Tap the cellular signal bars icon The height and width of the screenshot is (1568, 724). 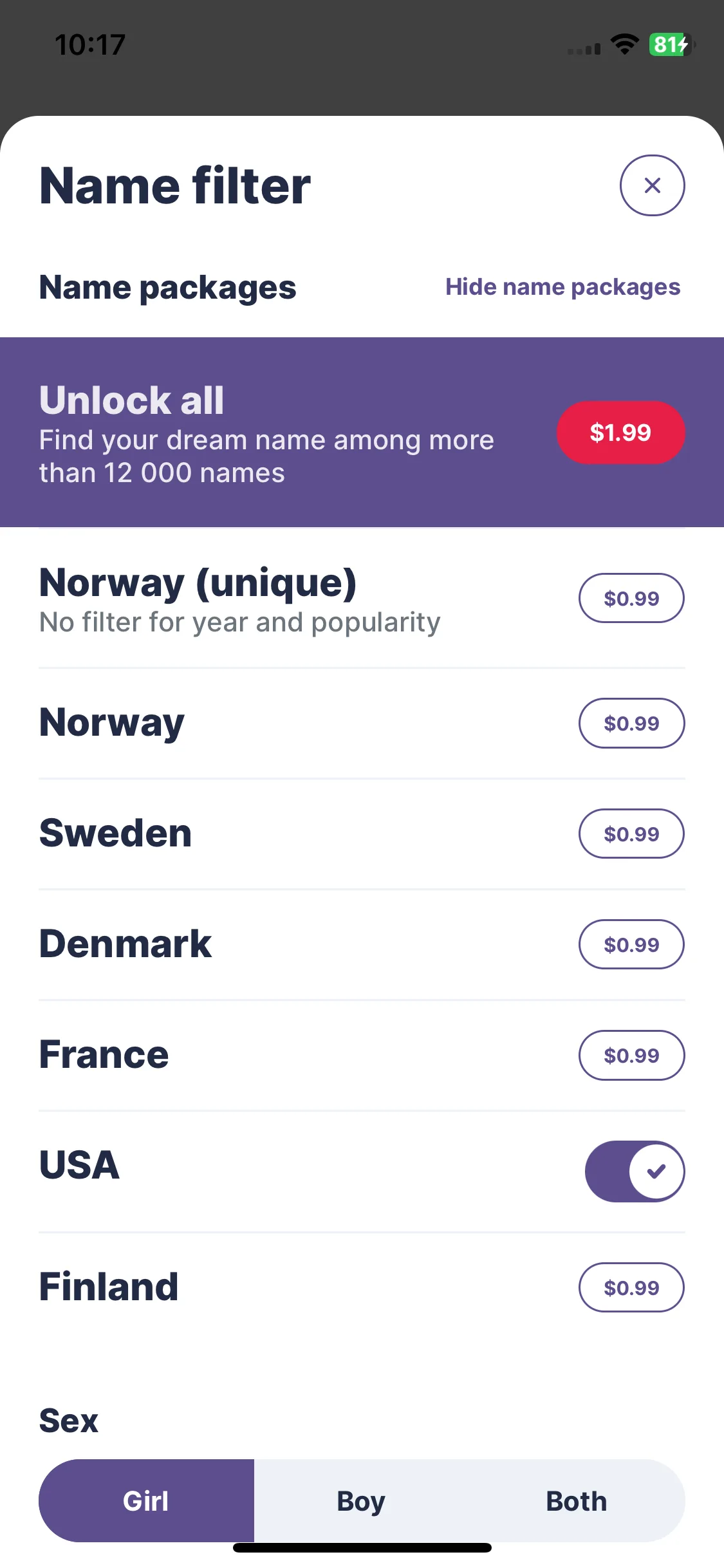[584, 48]
